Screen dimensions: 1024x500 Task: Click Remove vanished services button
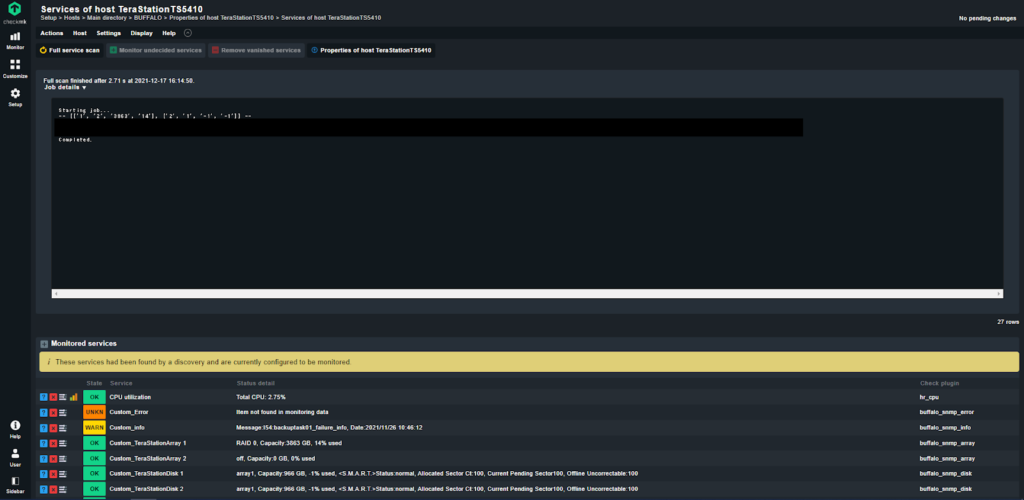(256, 50)
